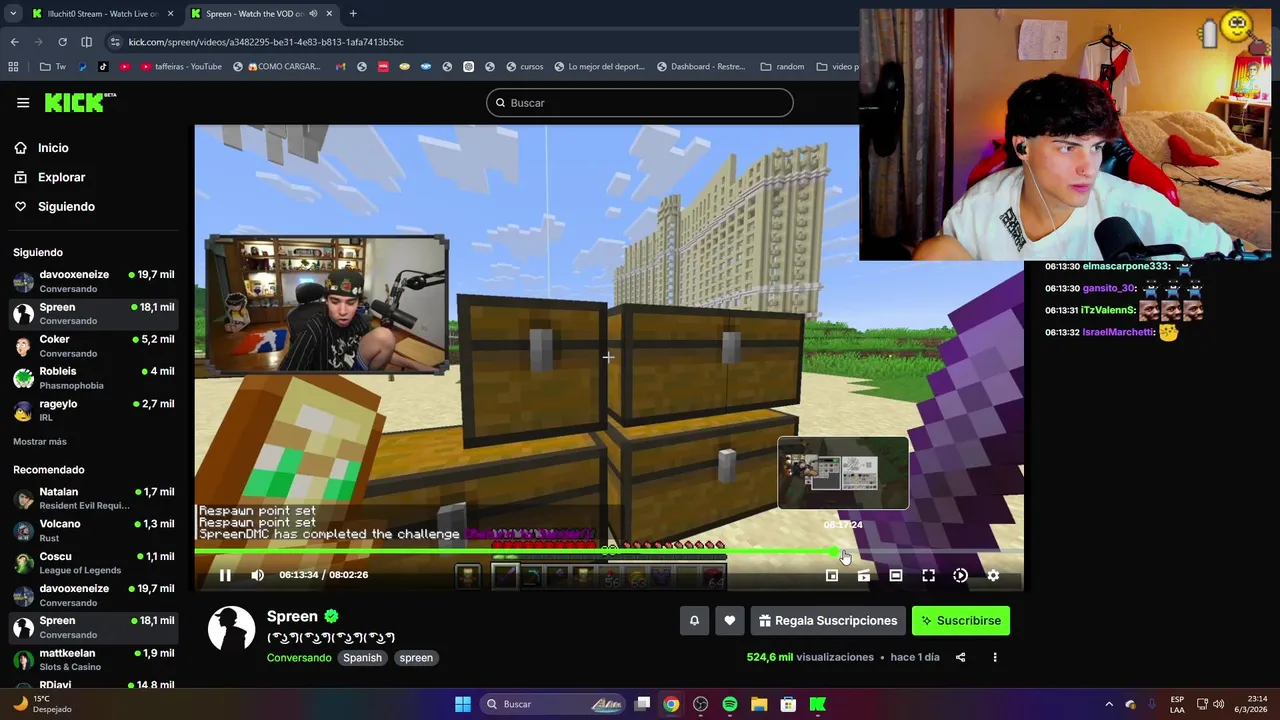Open the cursos bookmark

[x=525, y=67]
